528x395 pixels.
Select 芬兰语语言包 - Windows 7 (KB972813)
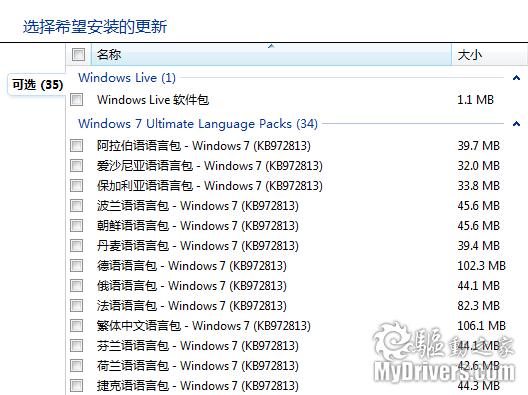pyautogui.click(x=198, y=346)
